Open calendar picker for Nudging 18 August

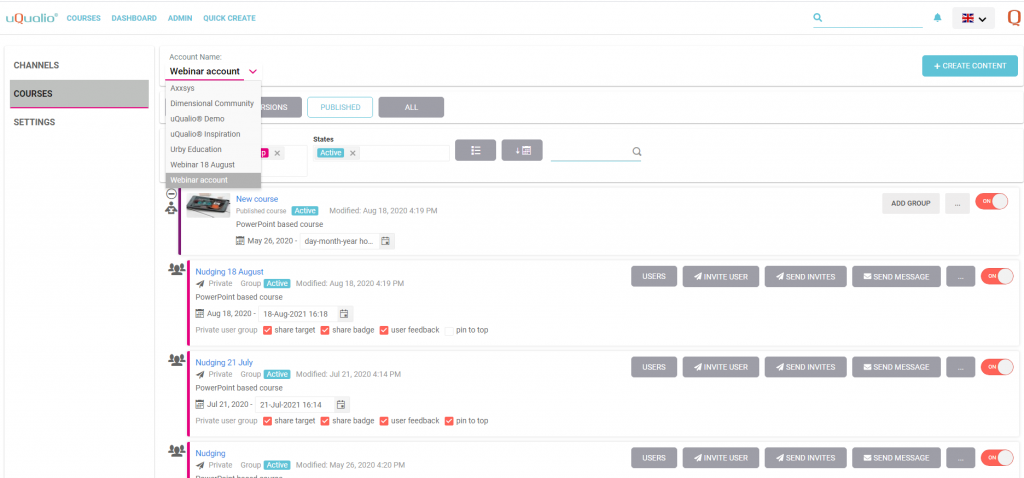pos(343,314)
